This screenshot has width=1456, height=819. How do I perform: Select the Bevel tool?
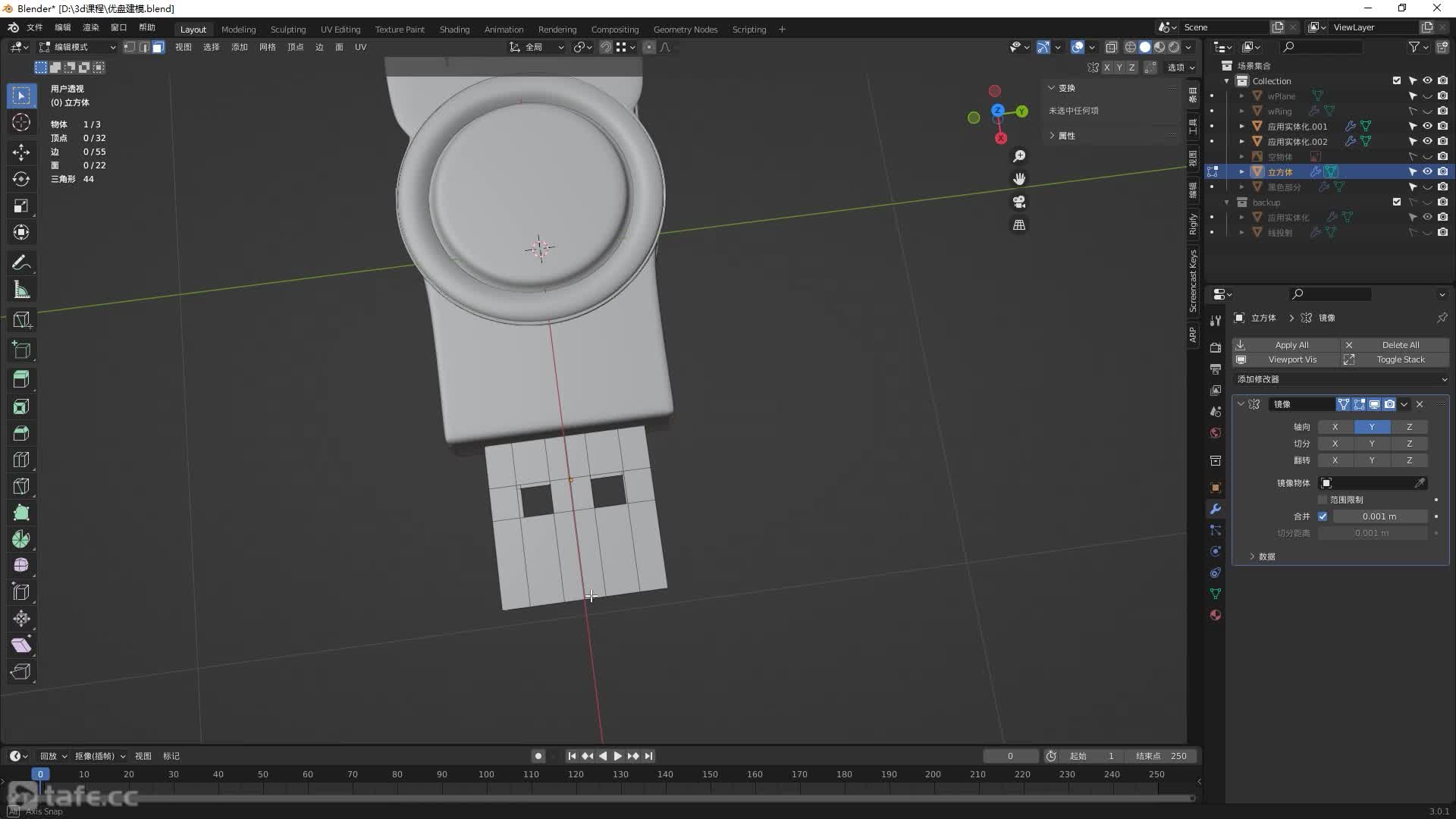click(21, 433)
